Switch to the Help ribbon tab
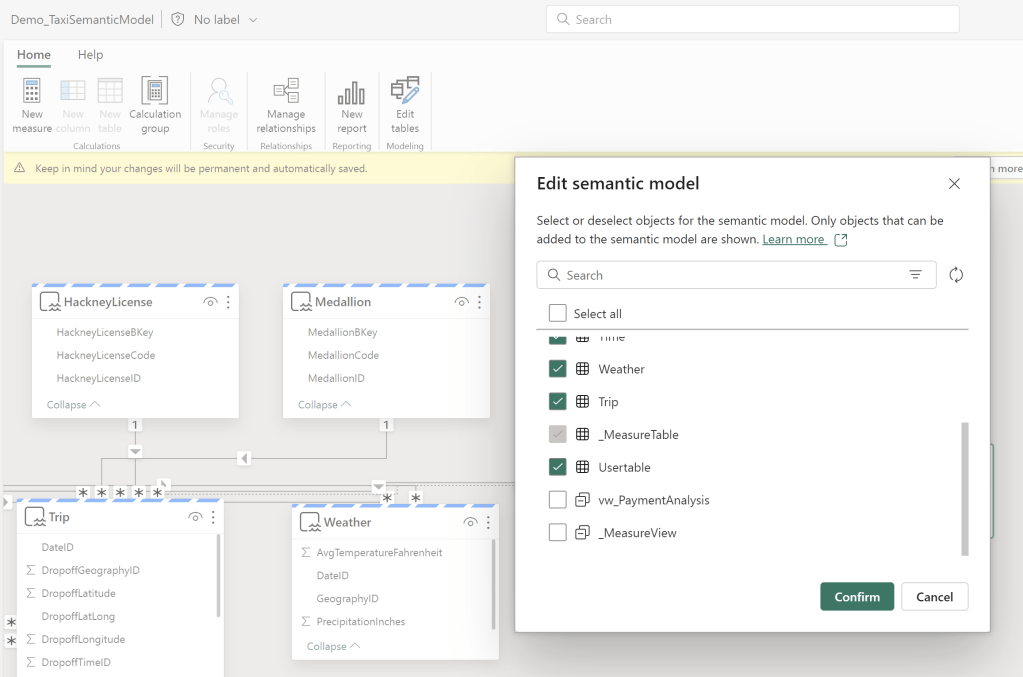The width and height of the screenshot is (1023, 677). pyautogui.click(x=90, y=55)
